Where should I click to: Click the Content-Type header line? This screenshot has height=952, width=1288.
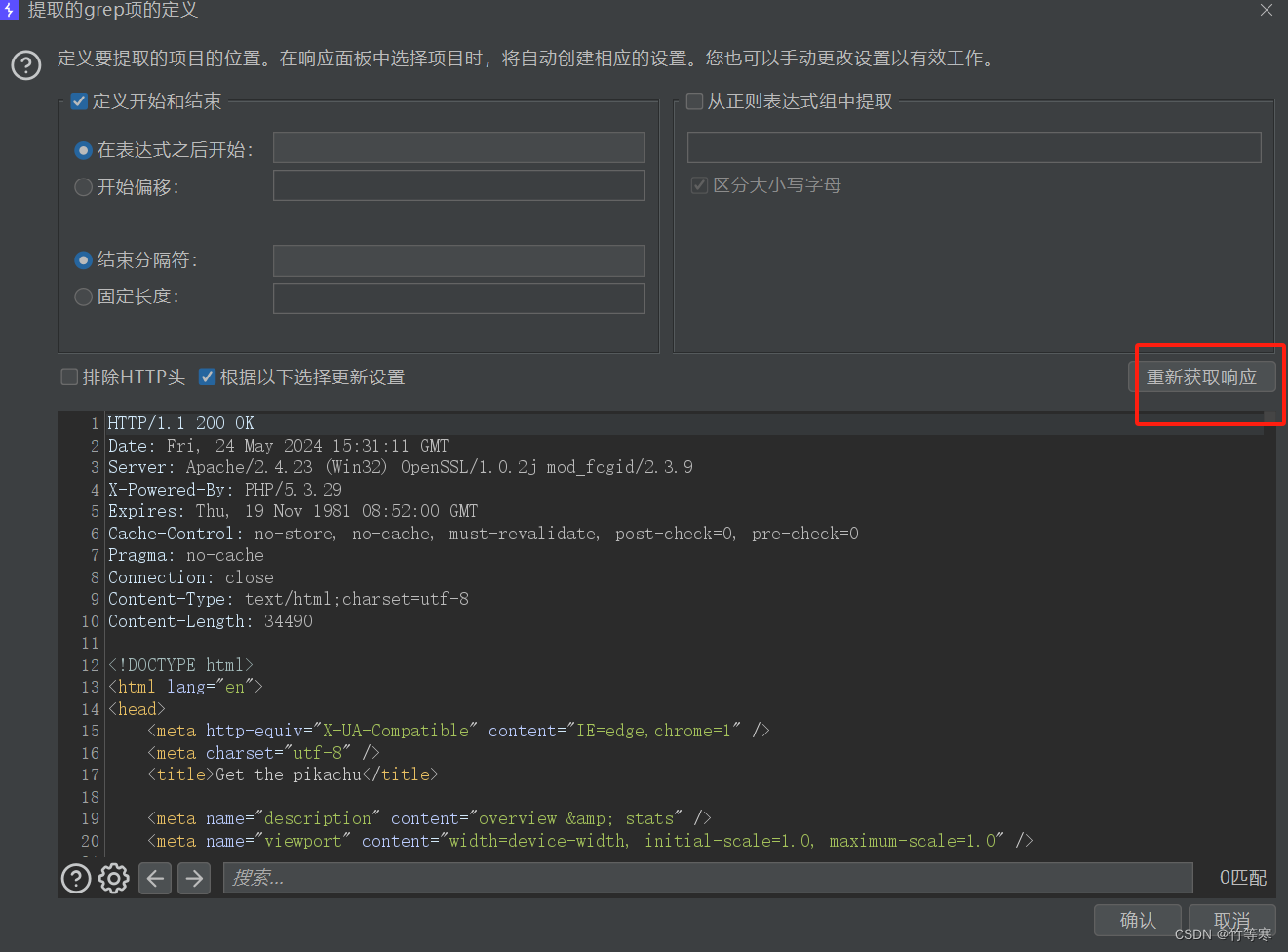288,599
